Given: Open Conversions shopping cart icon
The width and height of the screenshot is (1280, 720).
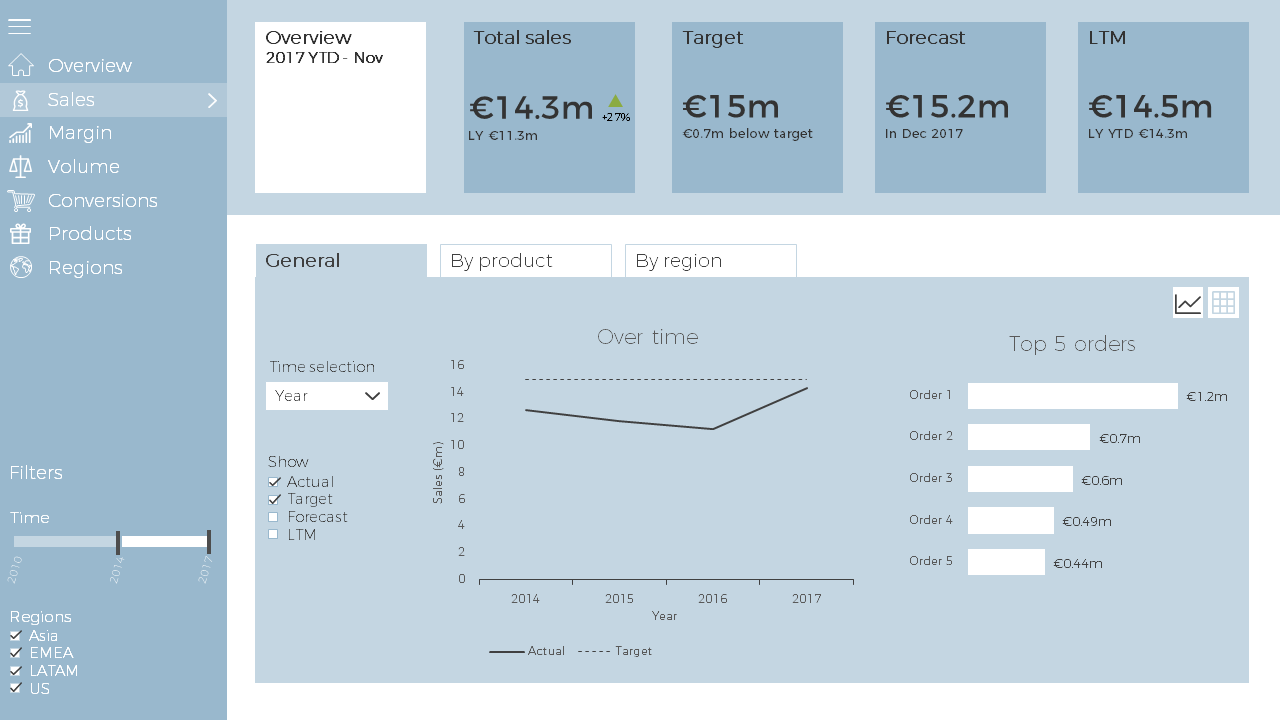Looking at the screenshot, I should [21, 201].
